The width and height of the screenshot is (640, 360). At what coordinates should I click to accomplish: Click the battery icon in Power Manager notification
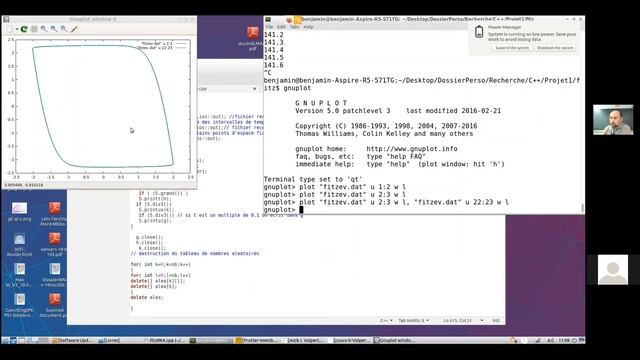click(x=479, y=32)
